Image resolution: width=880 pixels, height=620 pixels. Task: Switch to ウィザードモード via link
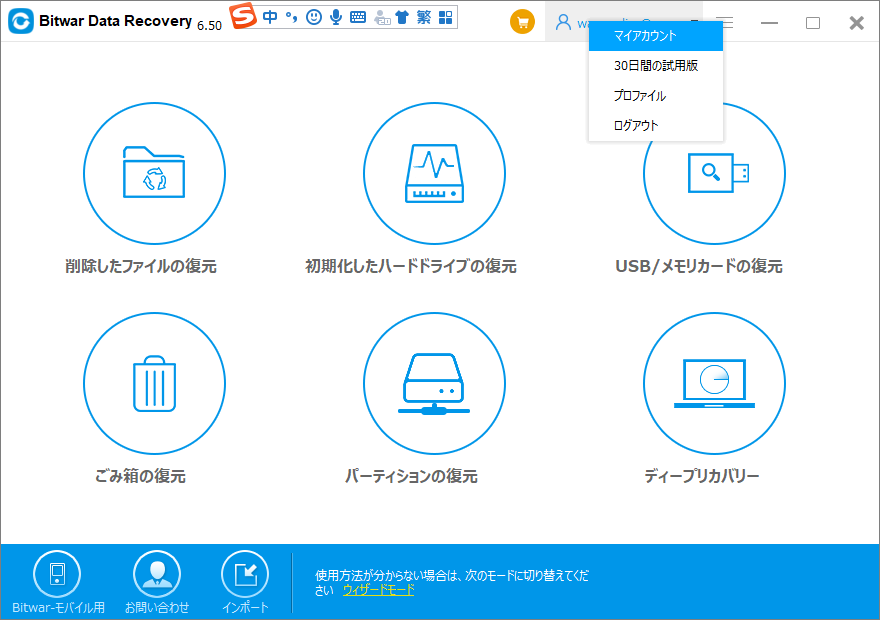pyautogui.click(x=378, y=590)
